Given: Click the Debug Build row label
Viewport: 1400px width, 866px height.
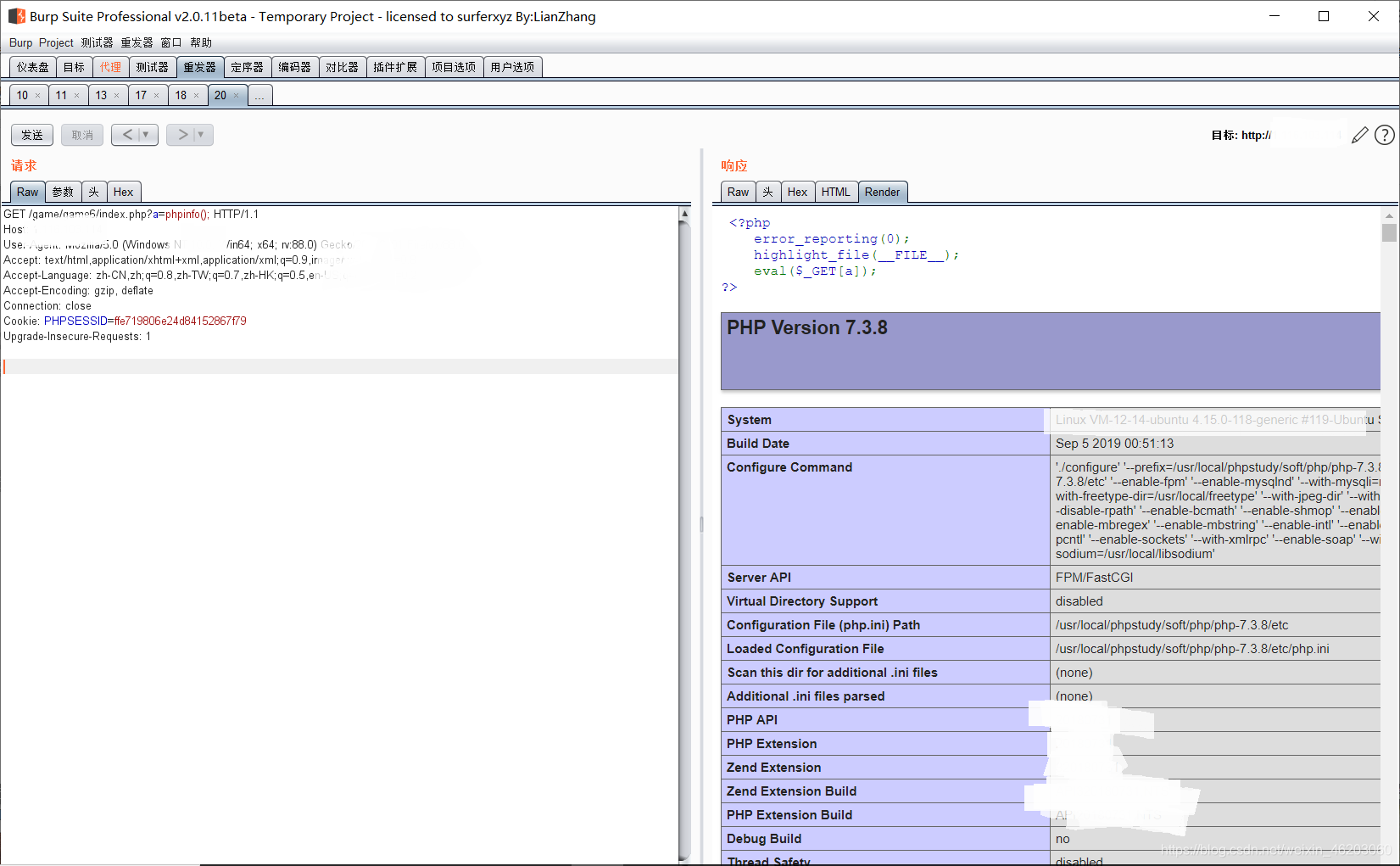Looking at the screenshot, I should [763, 839].
